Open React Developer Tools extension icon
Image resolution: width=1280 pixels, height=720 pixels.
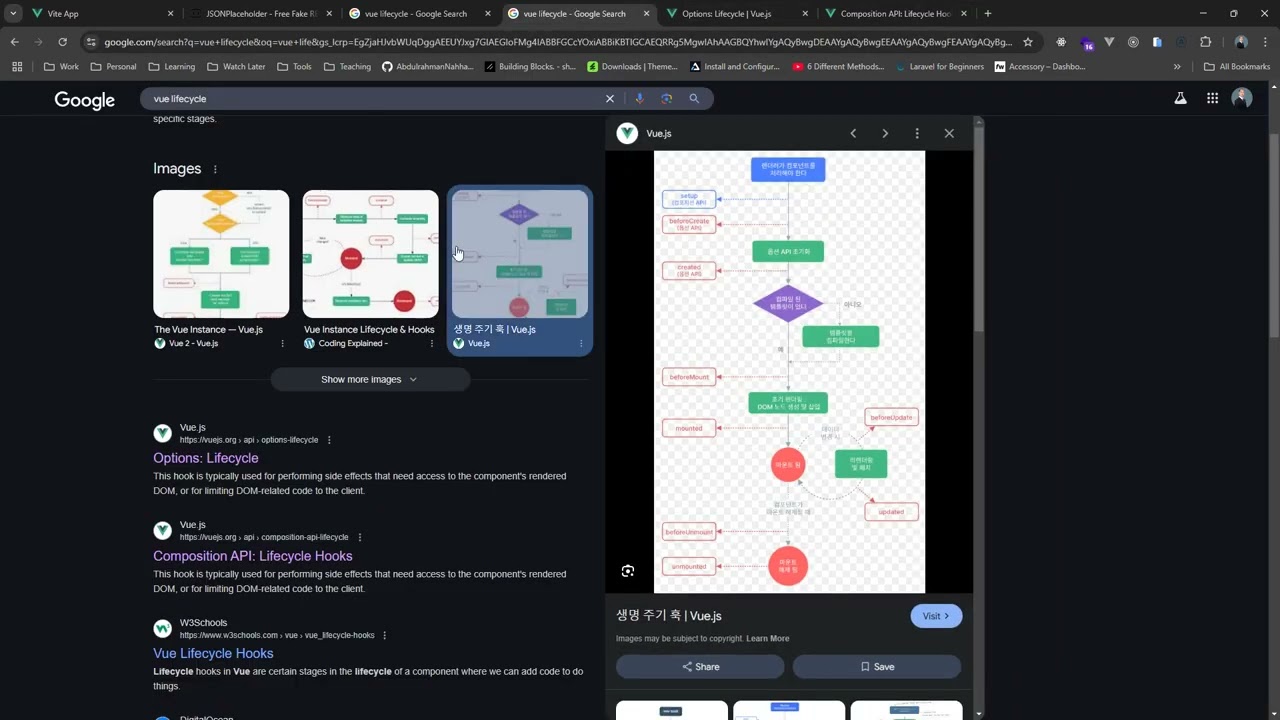1061,42
